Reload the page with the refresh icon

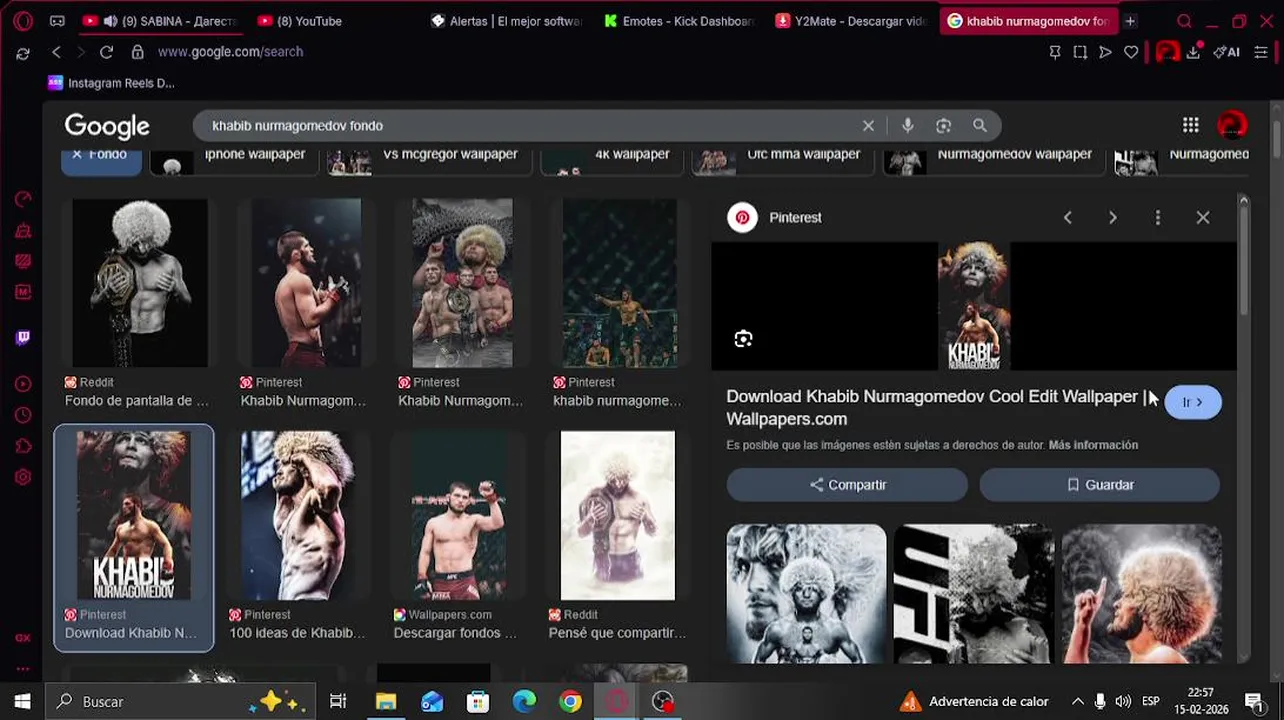coord(106,52)
